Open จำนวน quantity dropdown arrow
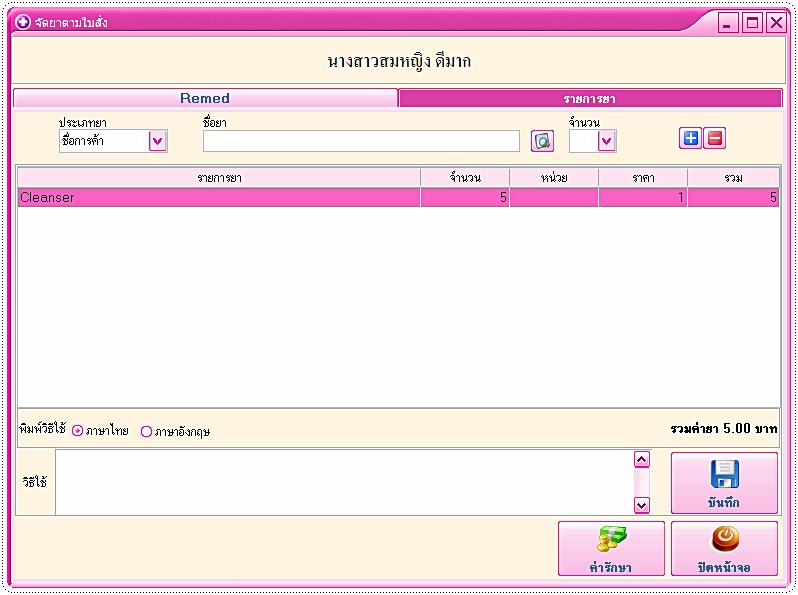This screenshot has width=798, height=595. click(x=607, y=141)
